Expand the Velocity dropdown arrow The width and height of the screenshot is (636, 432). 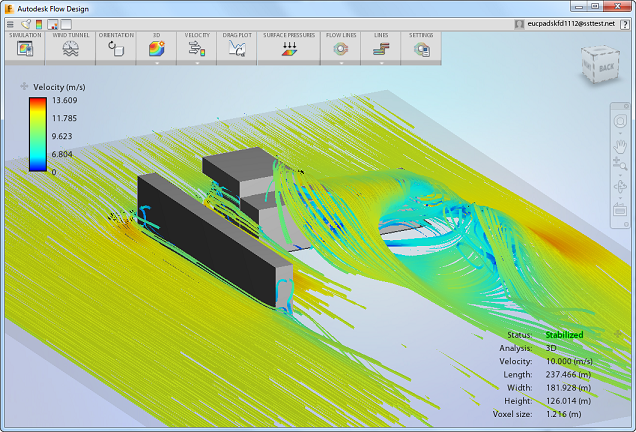click(197, 62)
